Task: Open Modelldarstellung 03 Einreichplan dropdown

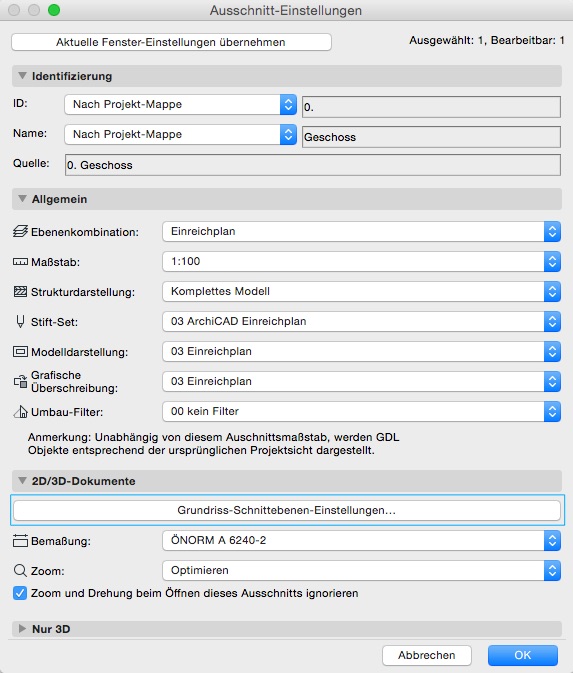Action: click(361, 352)
